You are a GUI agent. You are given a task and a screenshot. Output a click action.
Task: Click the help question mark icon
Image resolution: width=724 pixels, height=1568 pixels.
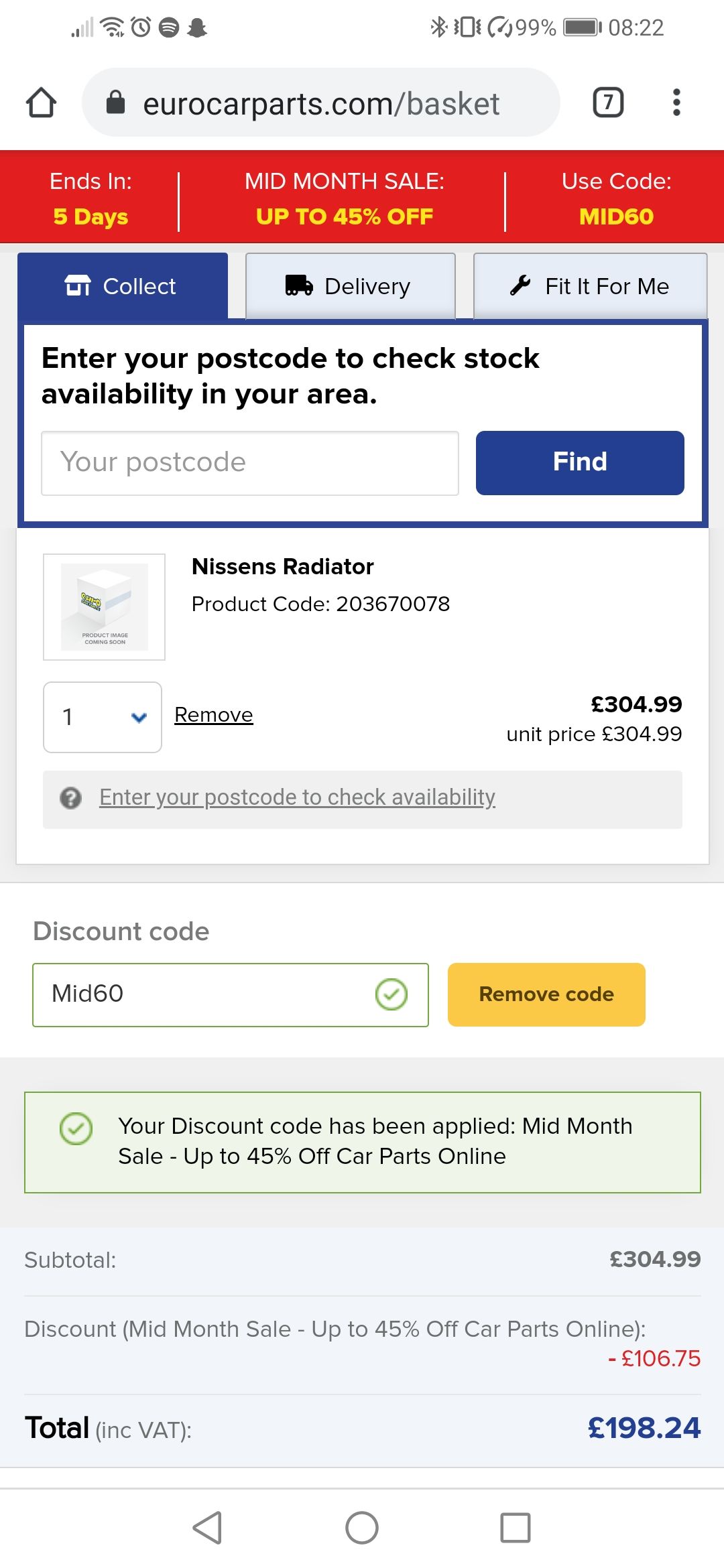point(70,798)
